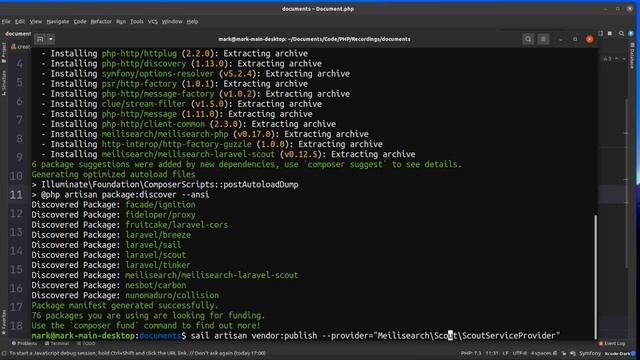This screenshot has width=640, height=360.
Task: Click 'Generating optimized autoload files' line
Action: pyautogui.click(x=113, y=174)
